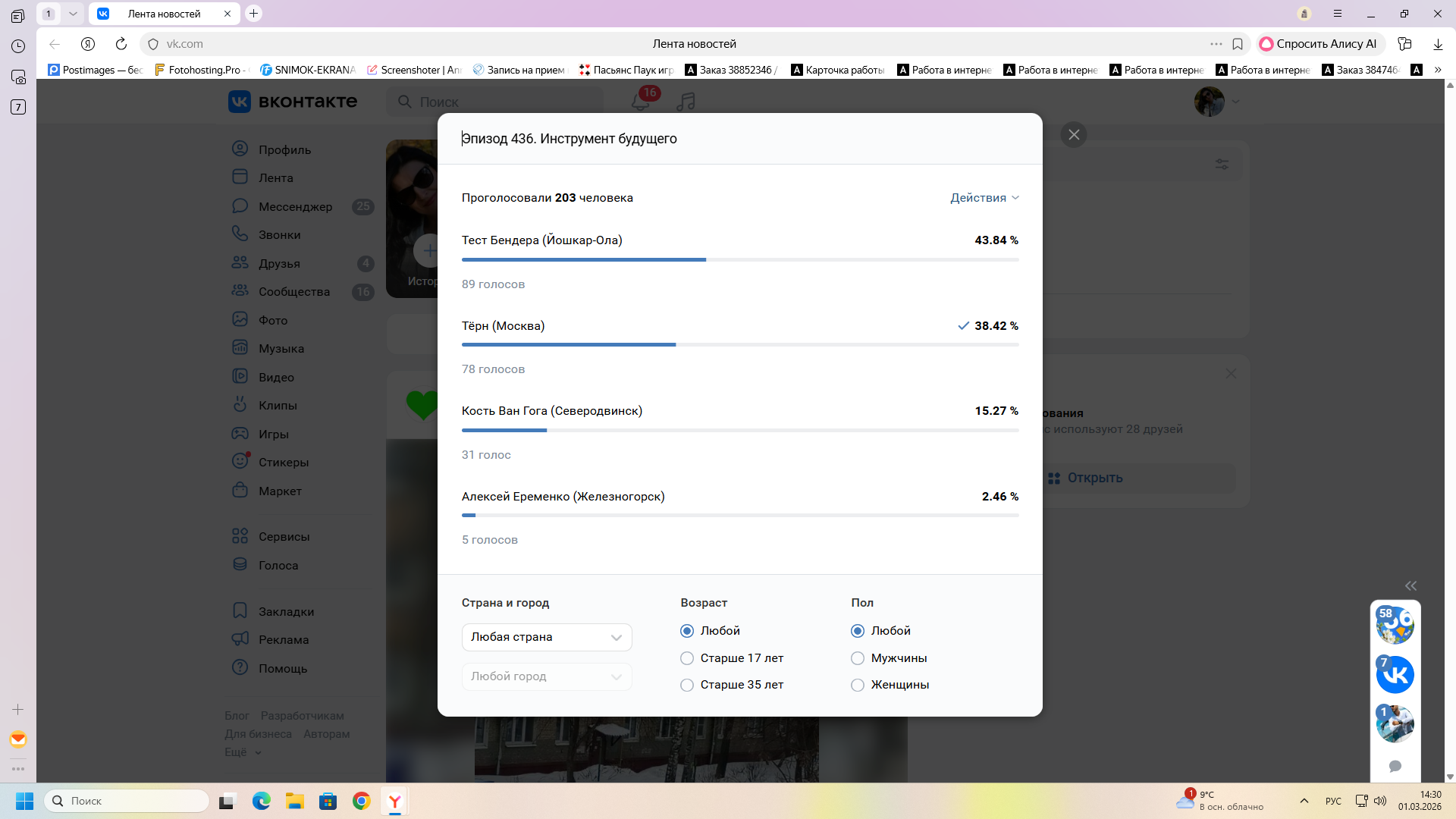
Task: Select the age option Старше 17 лет
Action: coord(687,658)
